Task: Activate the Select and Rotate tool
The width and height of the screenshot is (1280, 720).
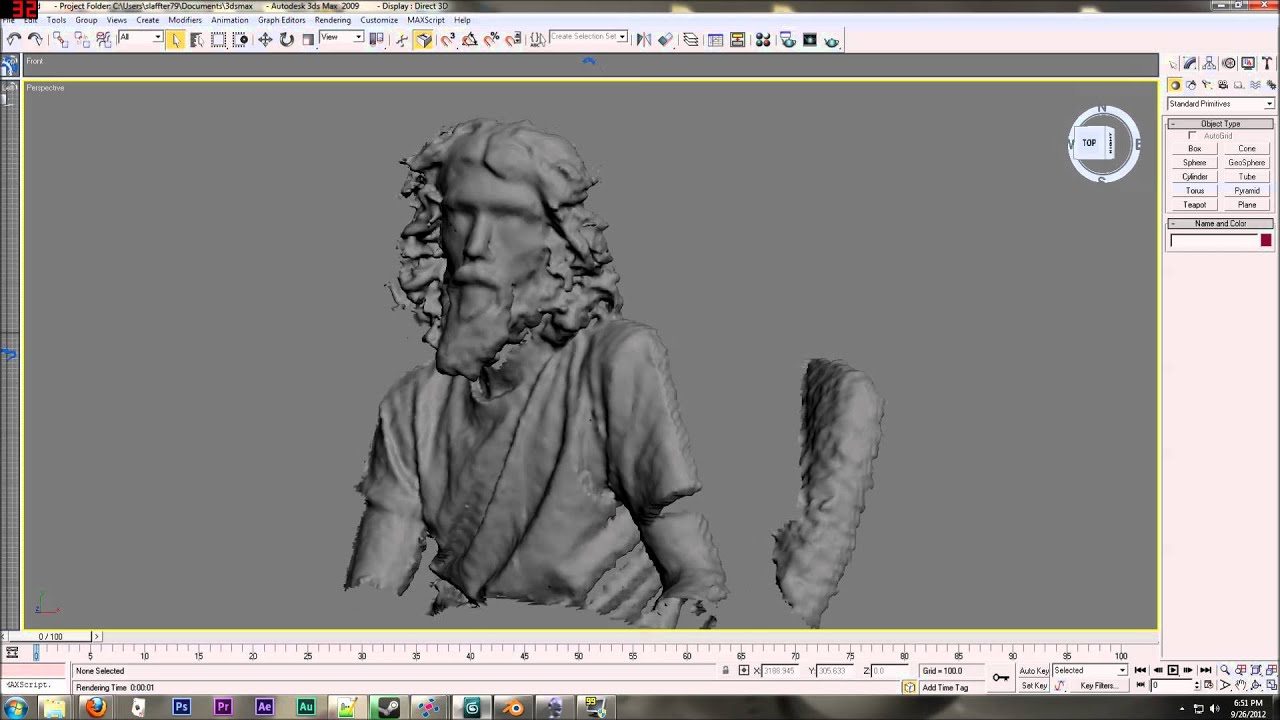Action: pyautogui.click(x=287, y=40)
